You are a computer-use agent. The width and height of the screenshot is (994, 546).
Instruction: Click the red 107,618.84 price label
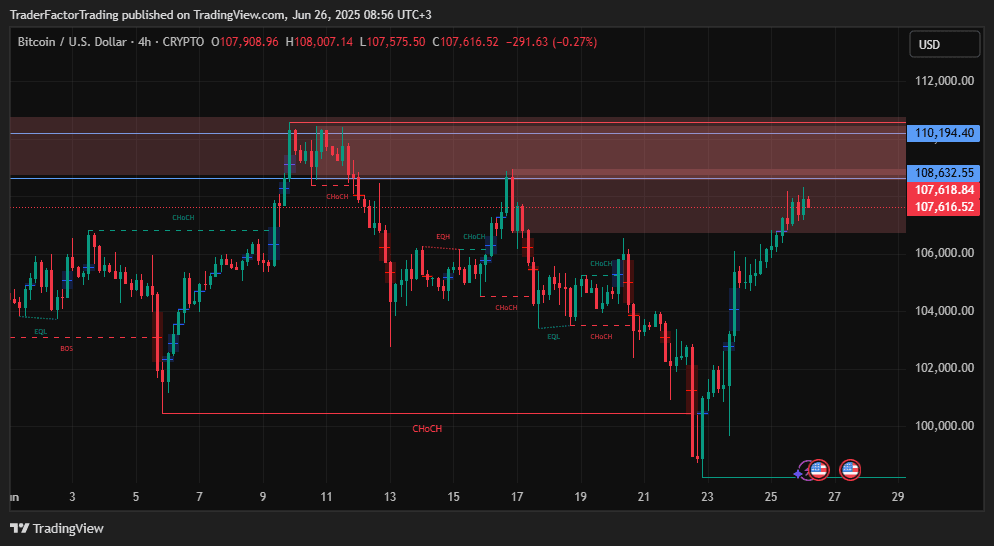point(943,190)
